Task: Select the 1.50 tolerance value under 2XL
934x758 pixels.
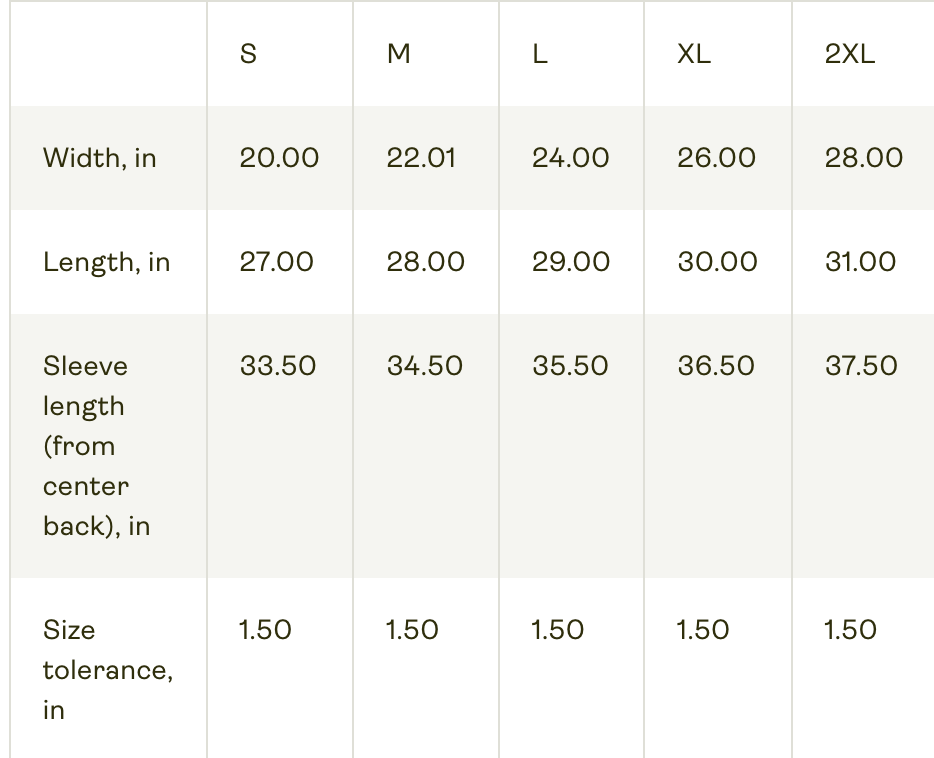Action: [x=850, y=630]
